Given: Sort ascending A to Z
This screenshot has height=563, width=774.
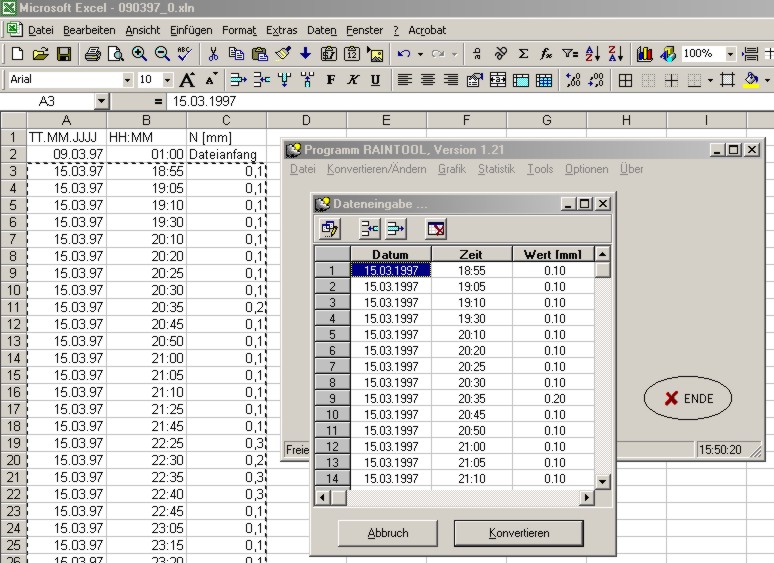Looking at the screenshot, I should pyautogui.click(x=593, y=54).
